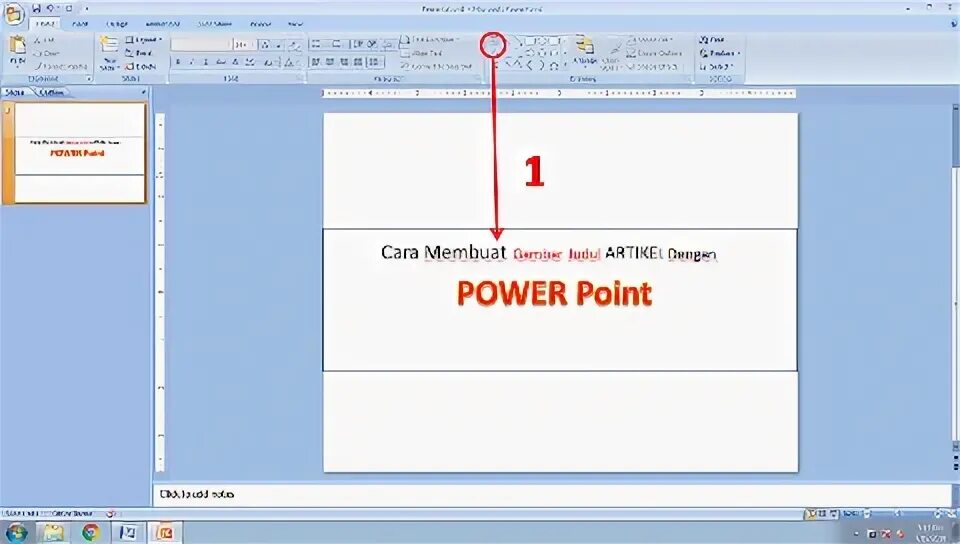Click Save icon in Quick Access Toolbar
The height and width of the screenshot is (544, 960).
click(x=37, y=9)
